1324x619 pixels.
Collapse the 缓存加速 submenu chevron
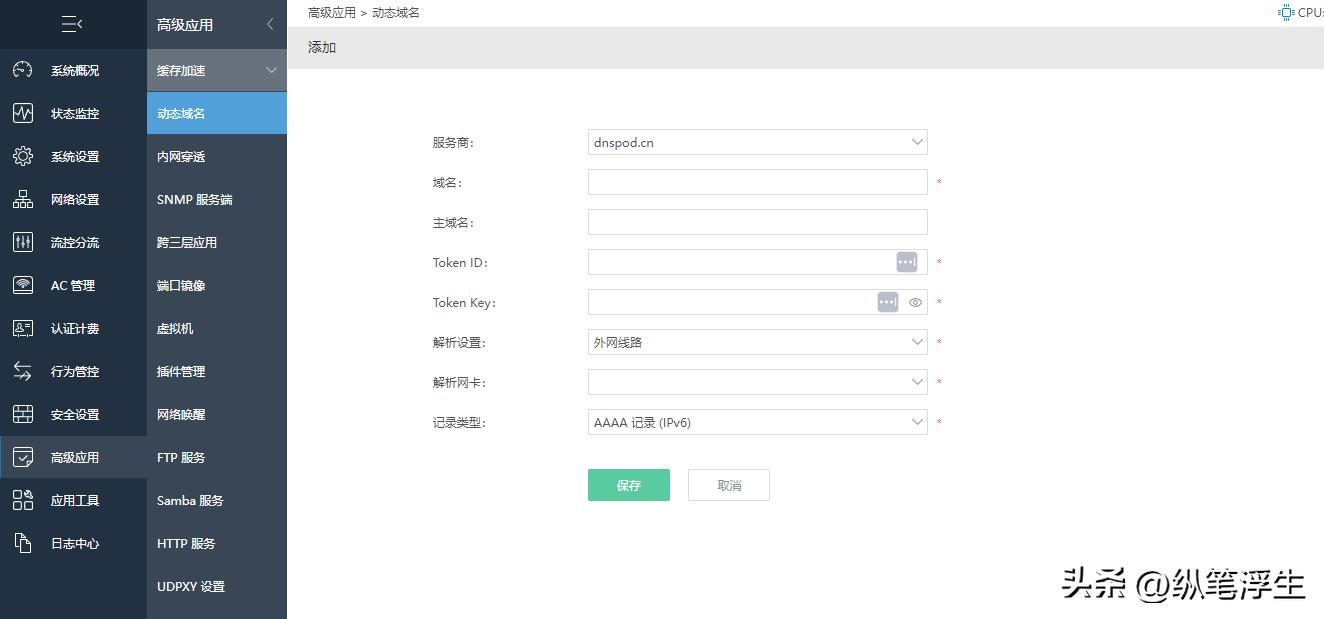point(270,70)
